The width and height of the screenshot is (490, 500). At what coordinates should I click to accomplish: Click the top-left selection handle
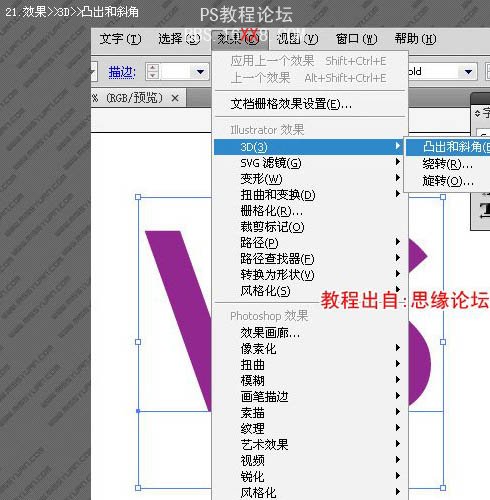(x=138, y=197)
